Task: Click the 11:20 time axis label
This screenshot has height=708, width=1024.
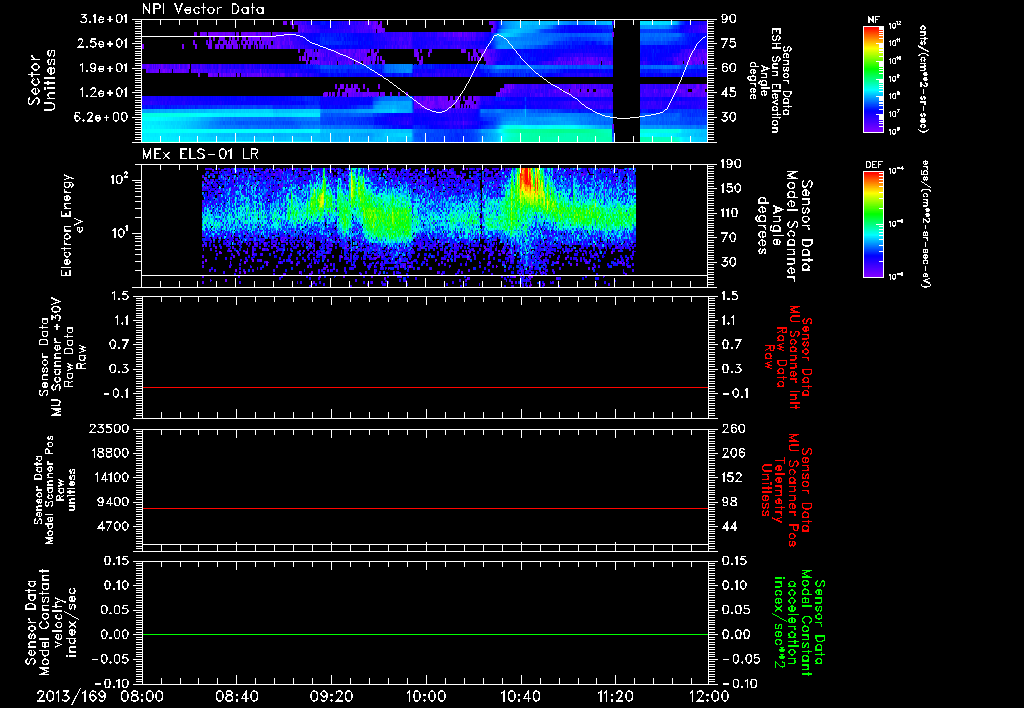Action: [615, 696]
